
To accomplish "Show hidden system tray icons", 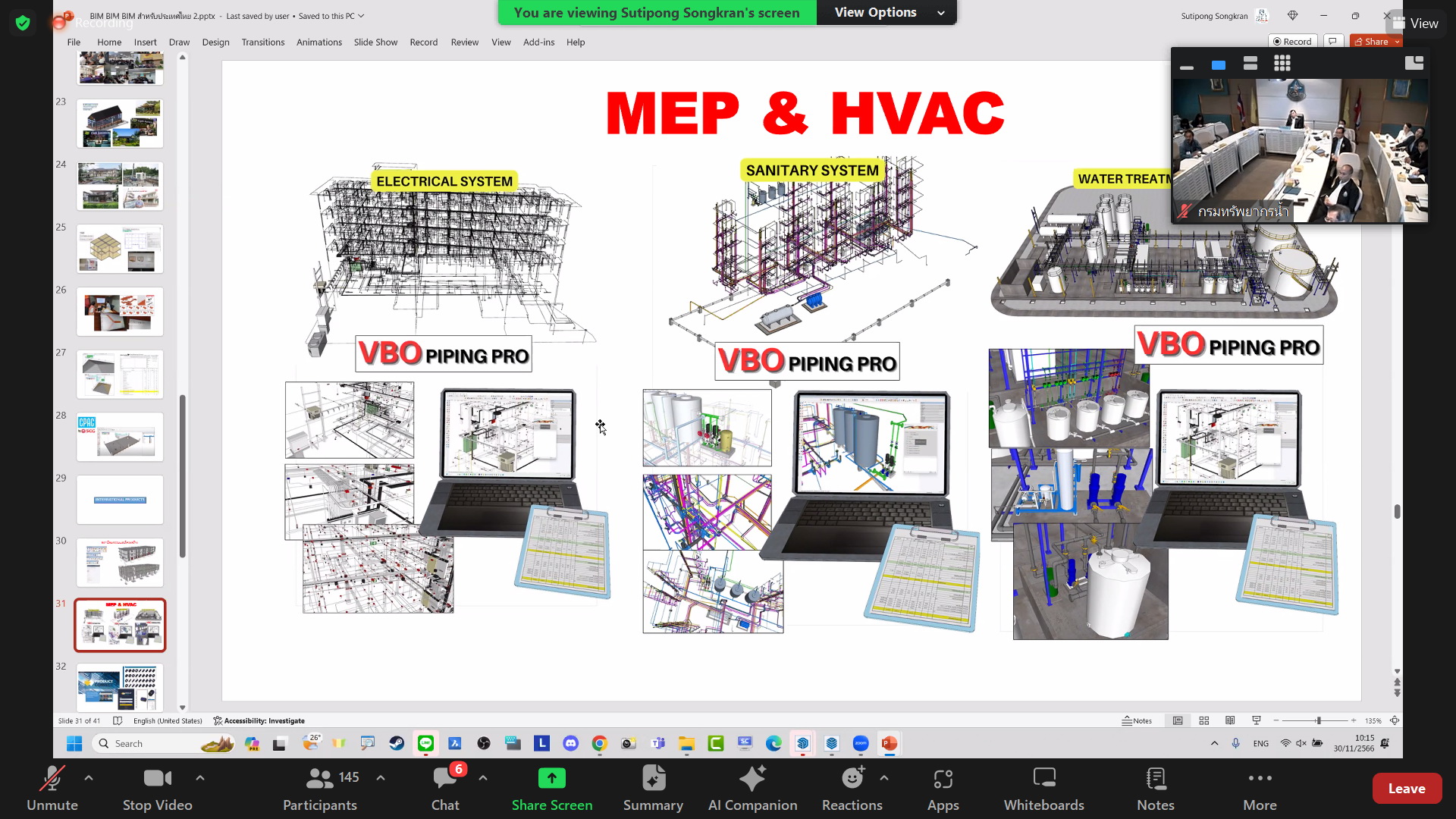I will (x=1215, y=743).
